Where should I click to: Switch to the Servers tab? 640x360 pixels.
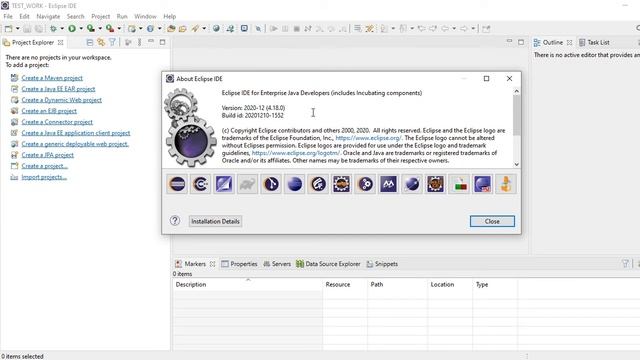277,264
